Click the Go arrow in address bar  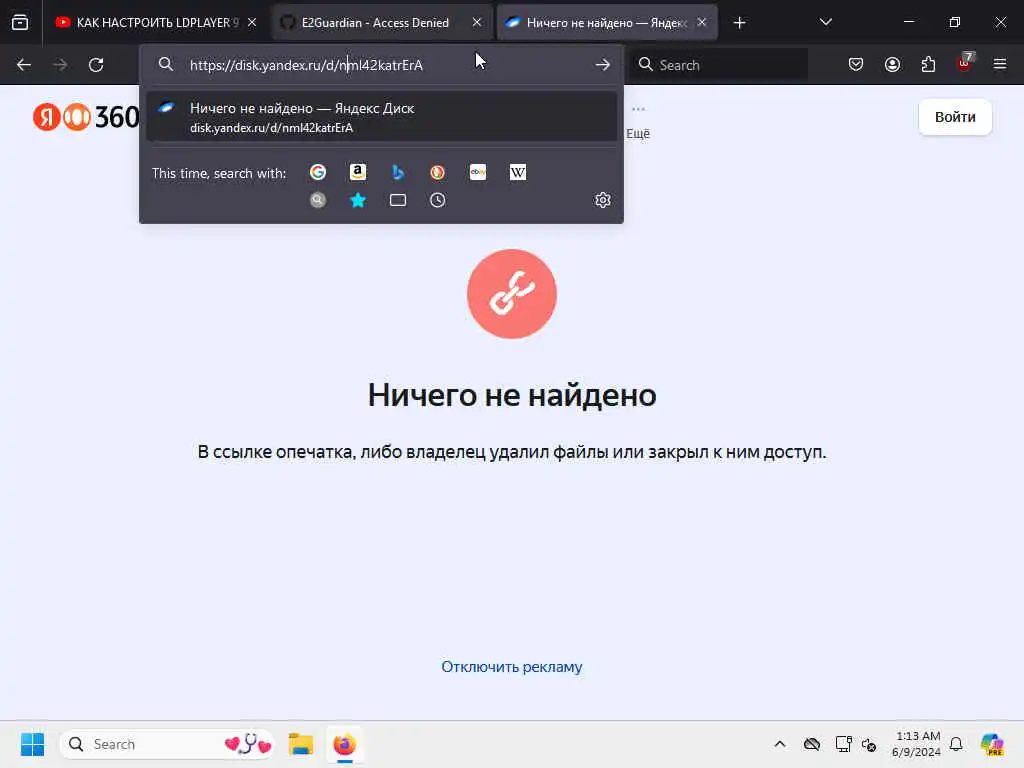click(x=602, y=65)
